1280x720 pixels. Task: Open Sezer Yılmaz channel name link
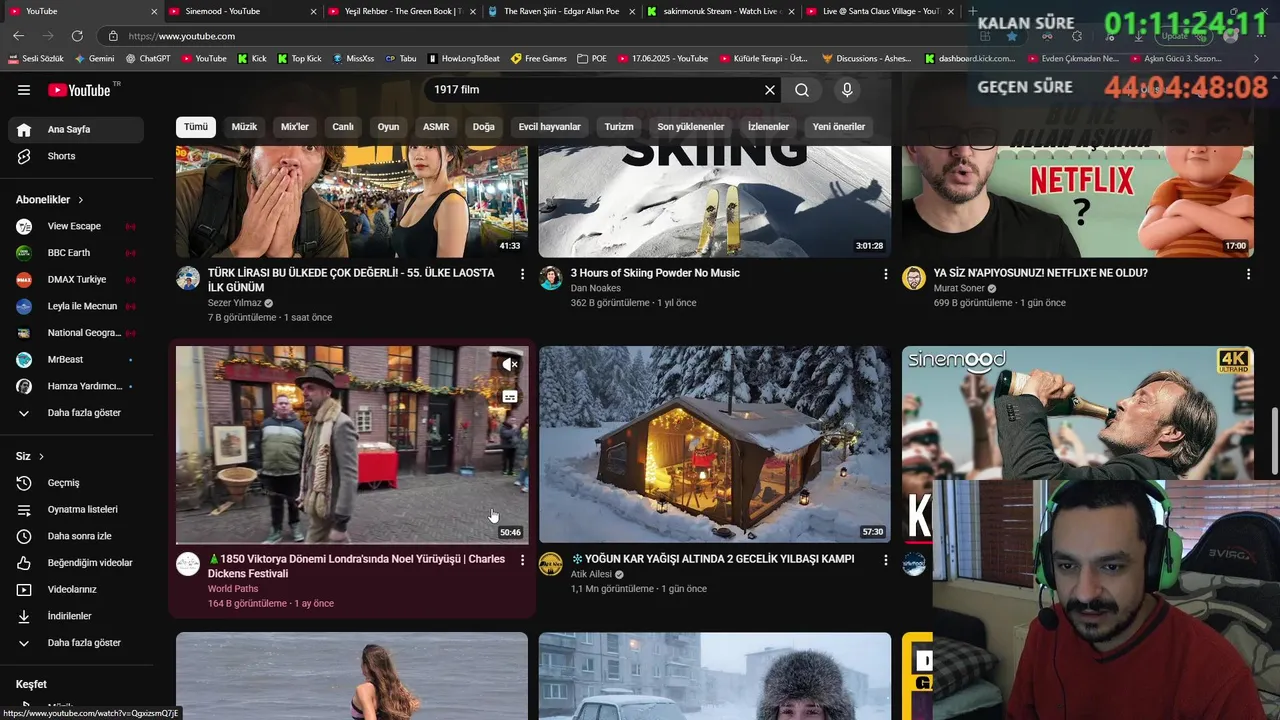click(235, 303)
